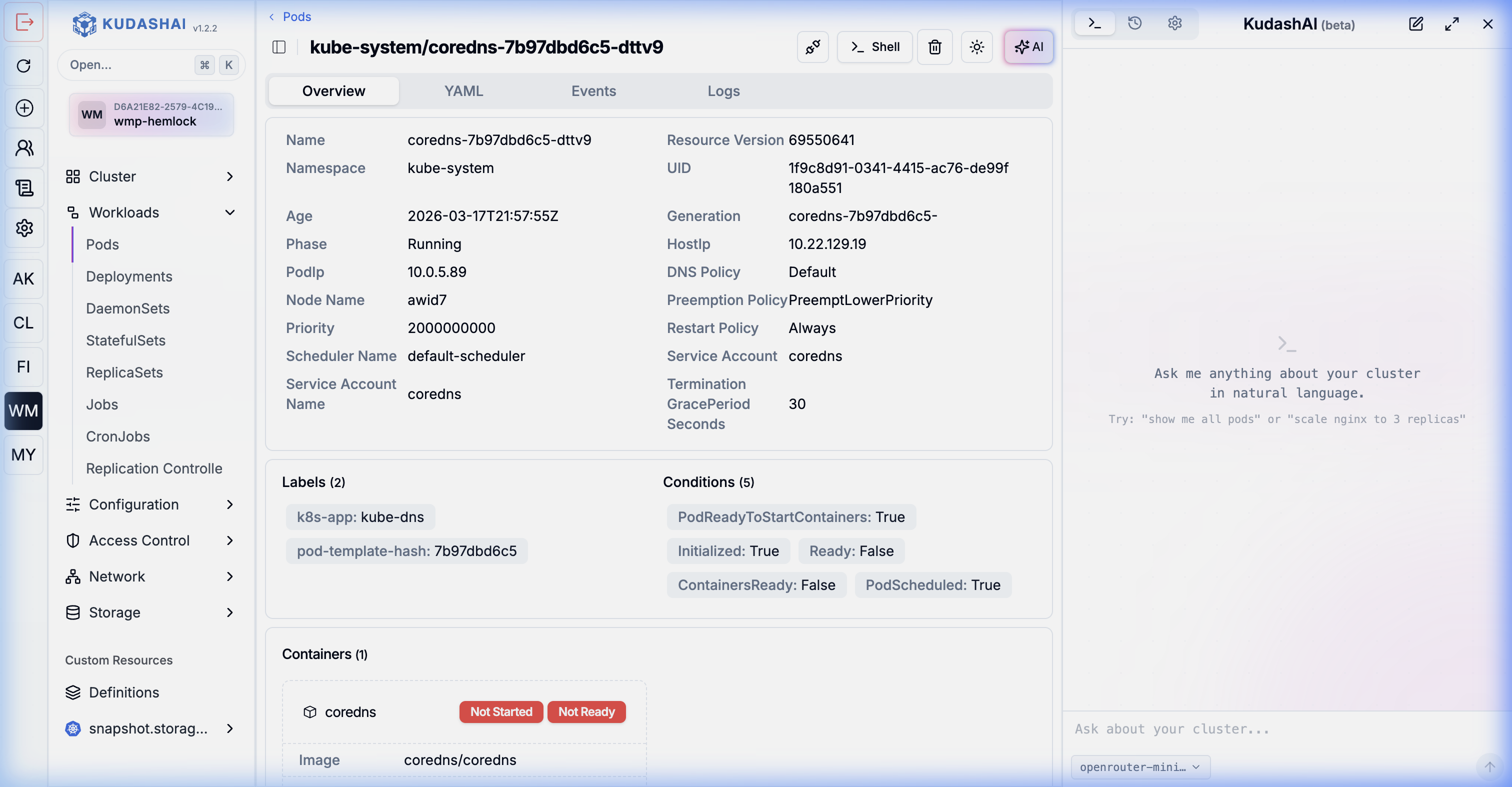Click the coredns container cube icon
The width and height of the screenshot is (1512, 787).
point(309,712)
